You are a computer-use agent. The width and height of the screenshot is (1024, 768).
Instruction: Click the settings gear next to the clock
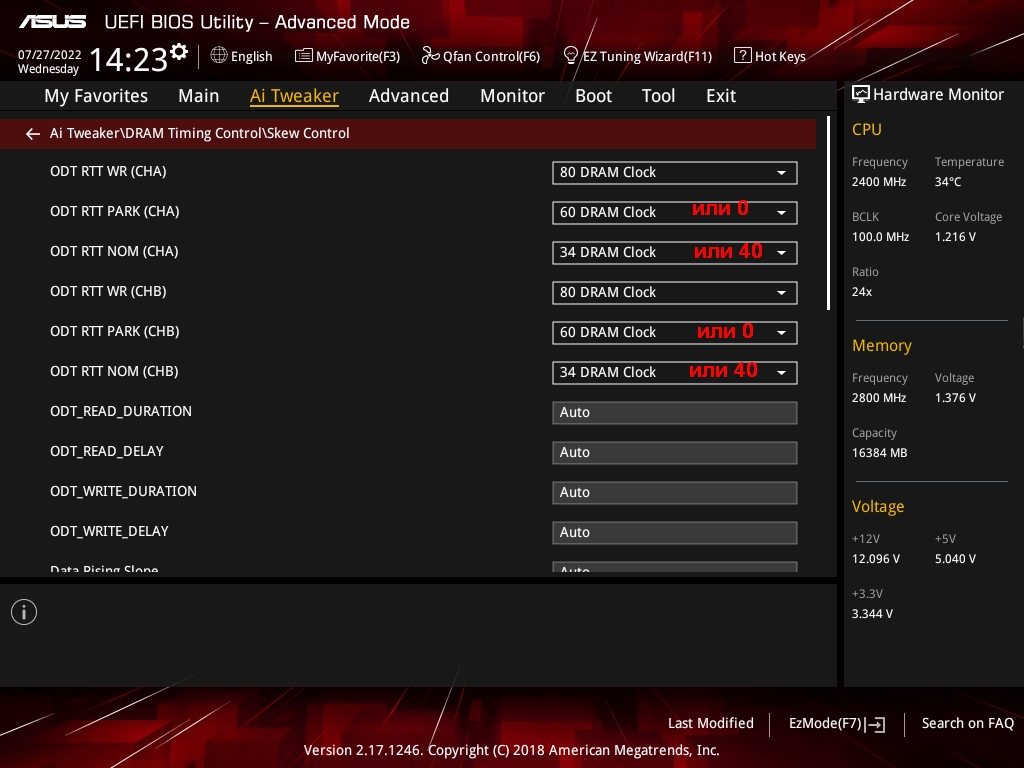tap(179, 52)
